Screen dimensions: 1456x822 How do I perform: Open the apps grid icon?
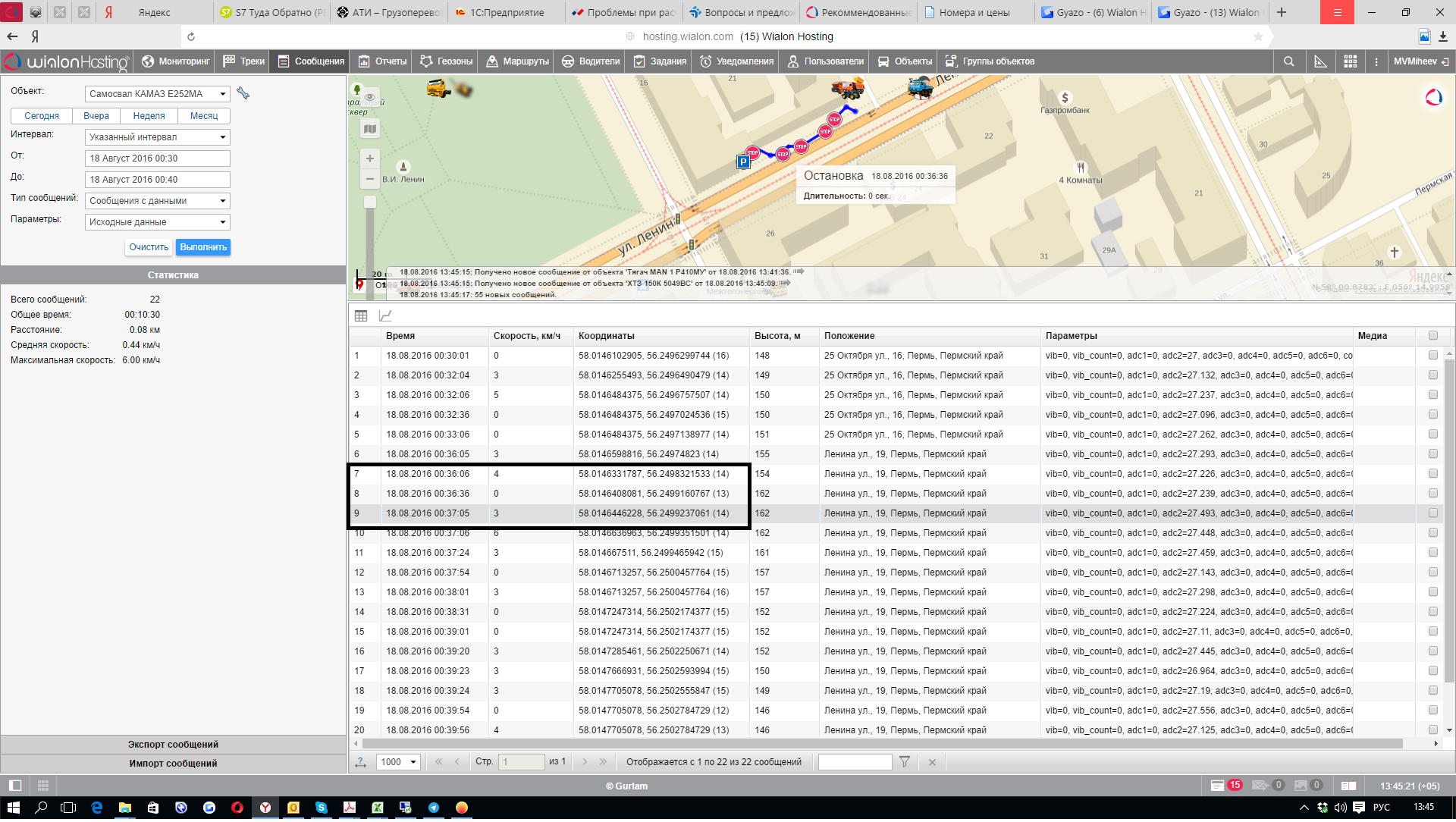click(x=1350, y=61)
